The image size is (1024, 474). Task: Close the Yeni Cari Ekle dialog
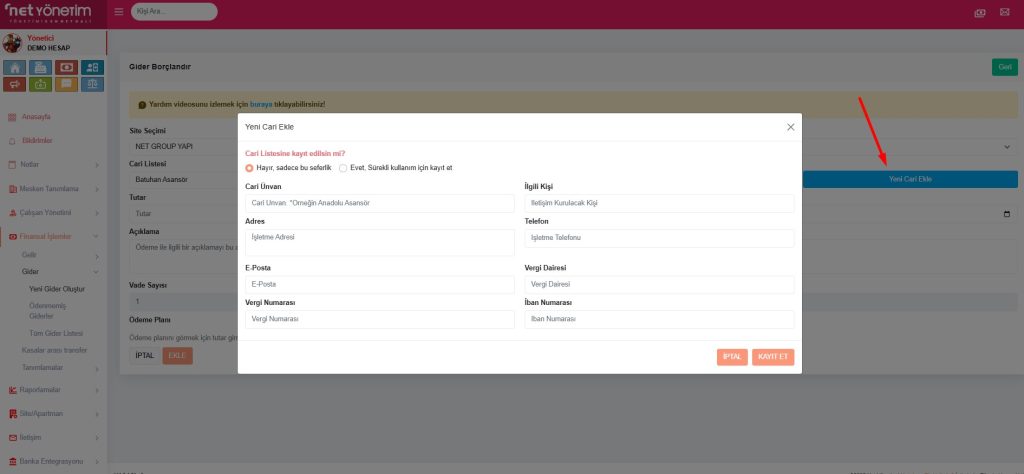click(790, 127)
